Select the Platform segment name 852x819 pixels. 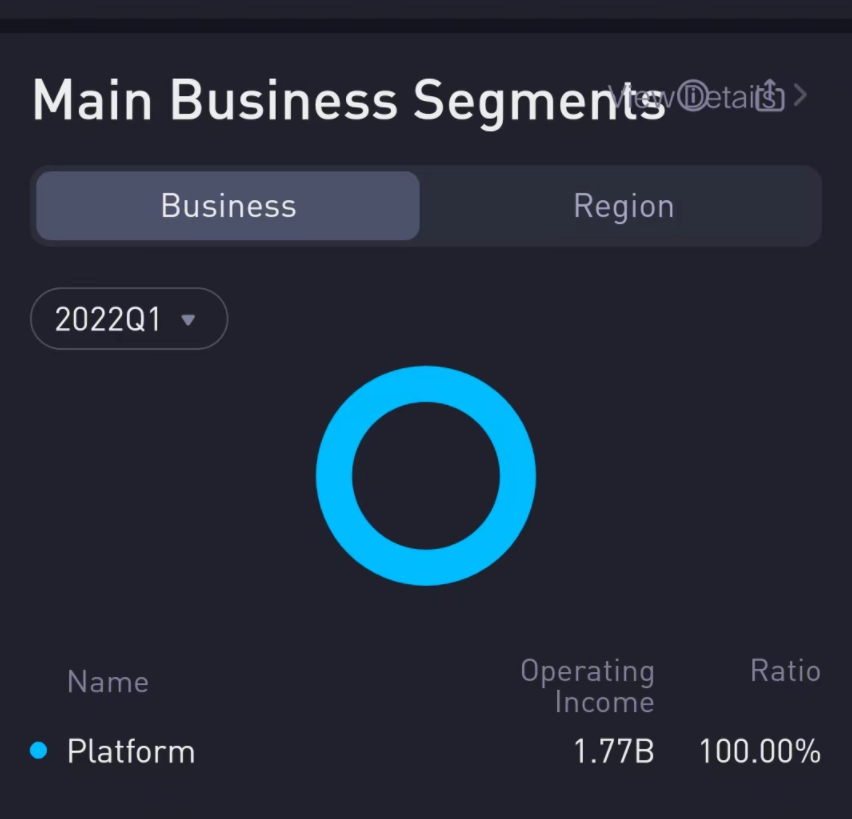point(131,751)
